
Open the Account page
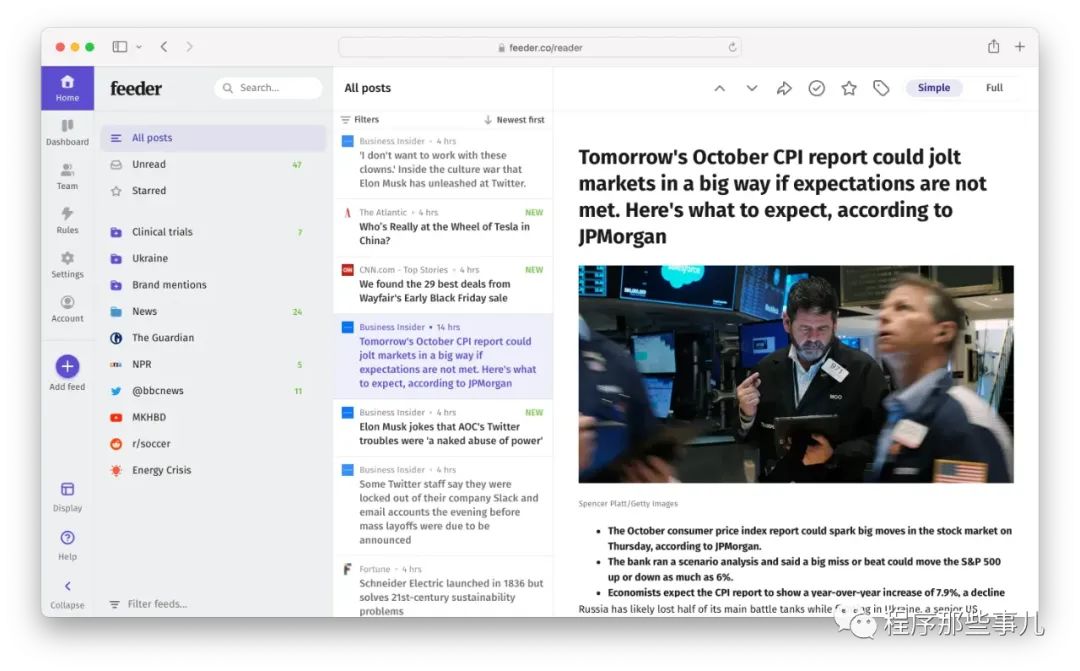pos(68,309)
